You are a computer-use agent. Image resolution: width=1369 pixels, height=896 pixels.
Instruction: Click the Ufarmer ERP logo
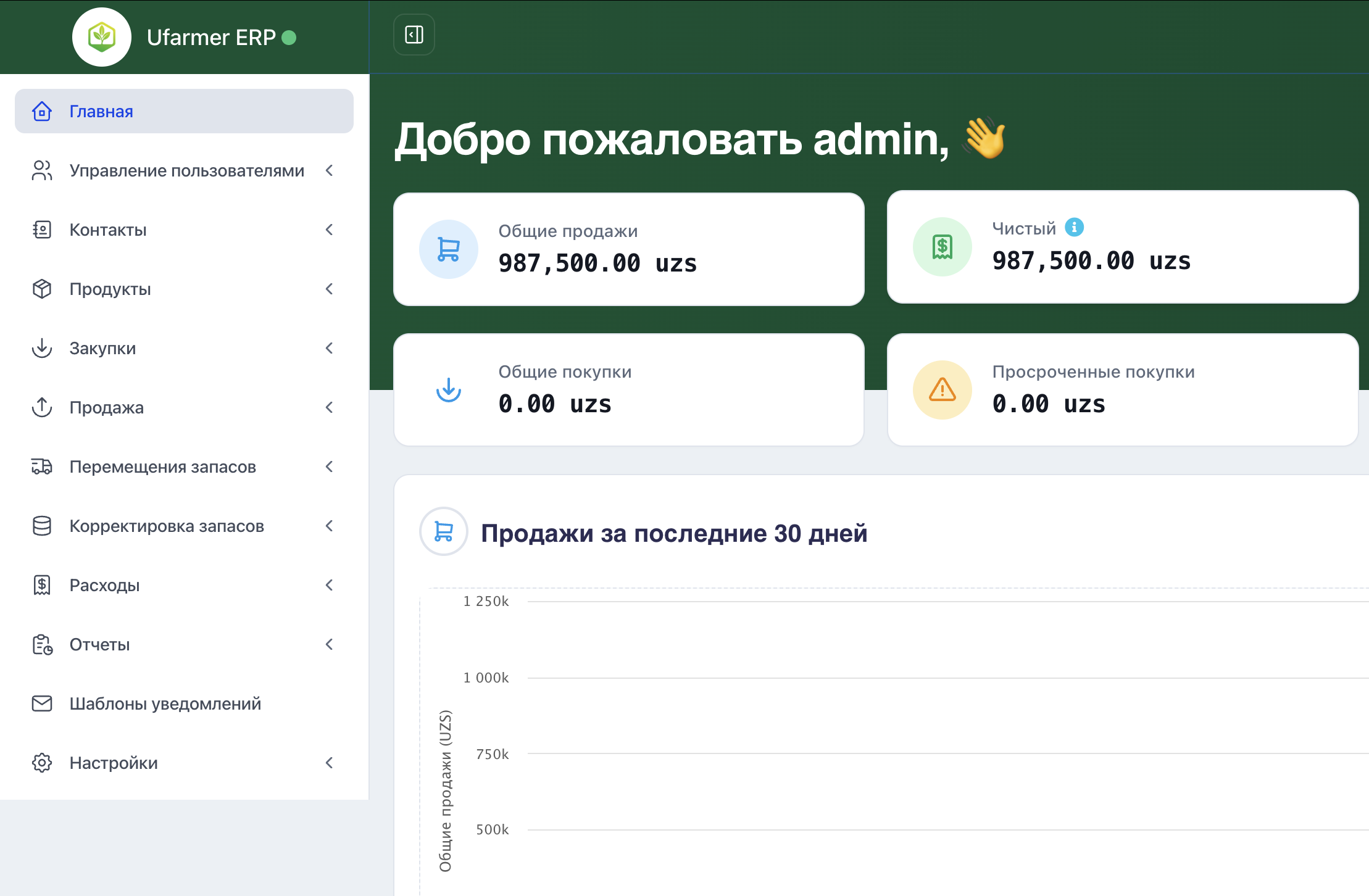click(102, 37)
